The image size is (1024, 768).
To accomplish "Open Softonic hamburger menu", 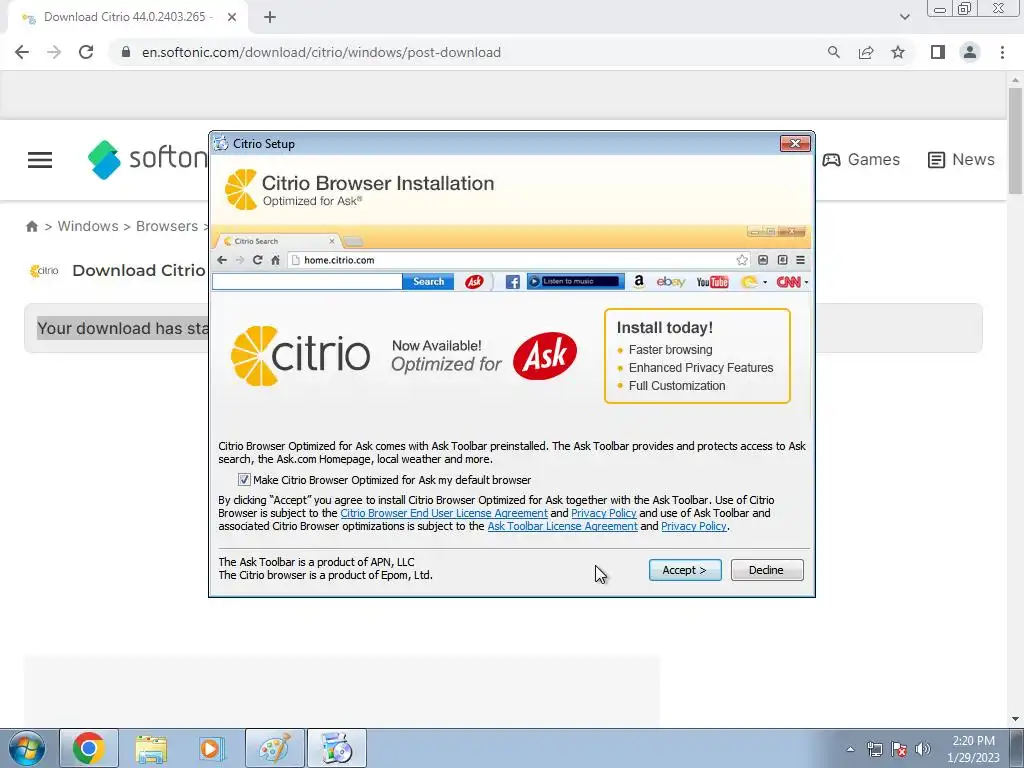I will click(x=40, y=160).
